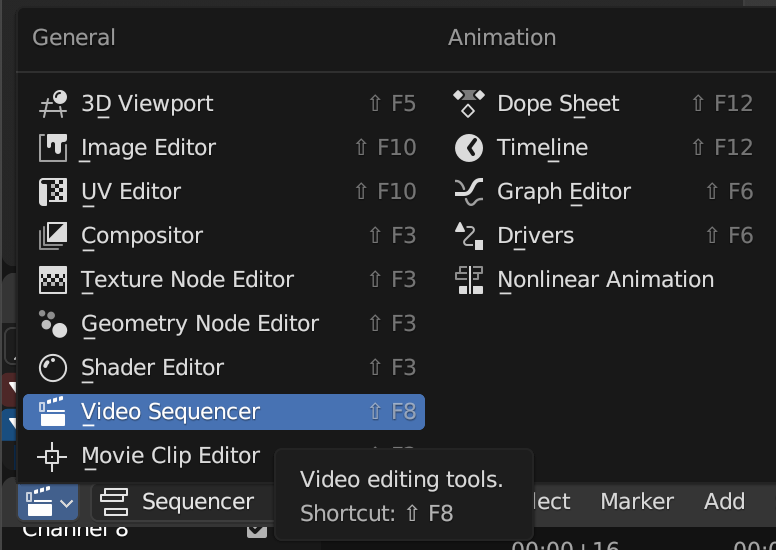This screenshot has height=550, width=776.
Task: Click the Geometry Node Editor icon
Action: (53, 324)
